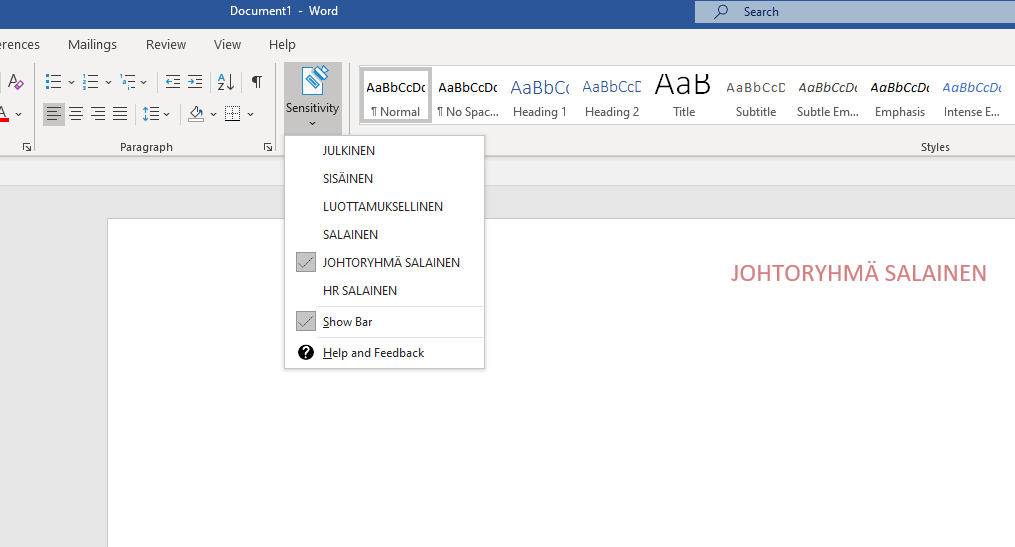Screen dimensions: 1015x547
Task: Uncheck the JOHTORYHMÄ SALAINEN label
Action: (x=385, y=262)
